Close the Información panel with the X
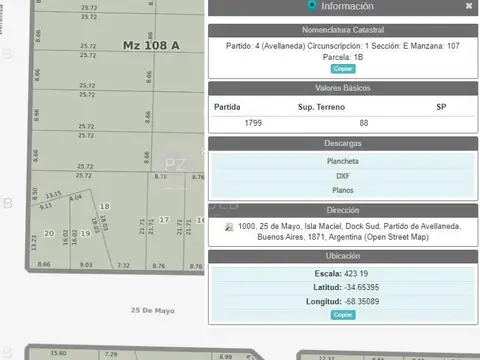 469,6
